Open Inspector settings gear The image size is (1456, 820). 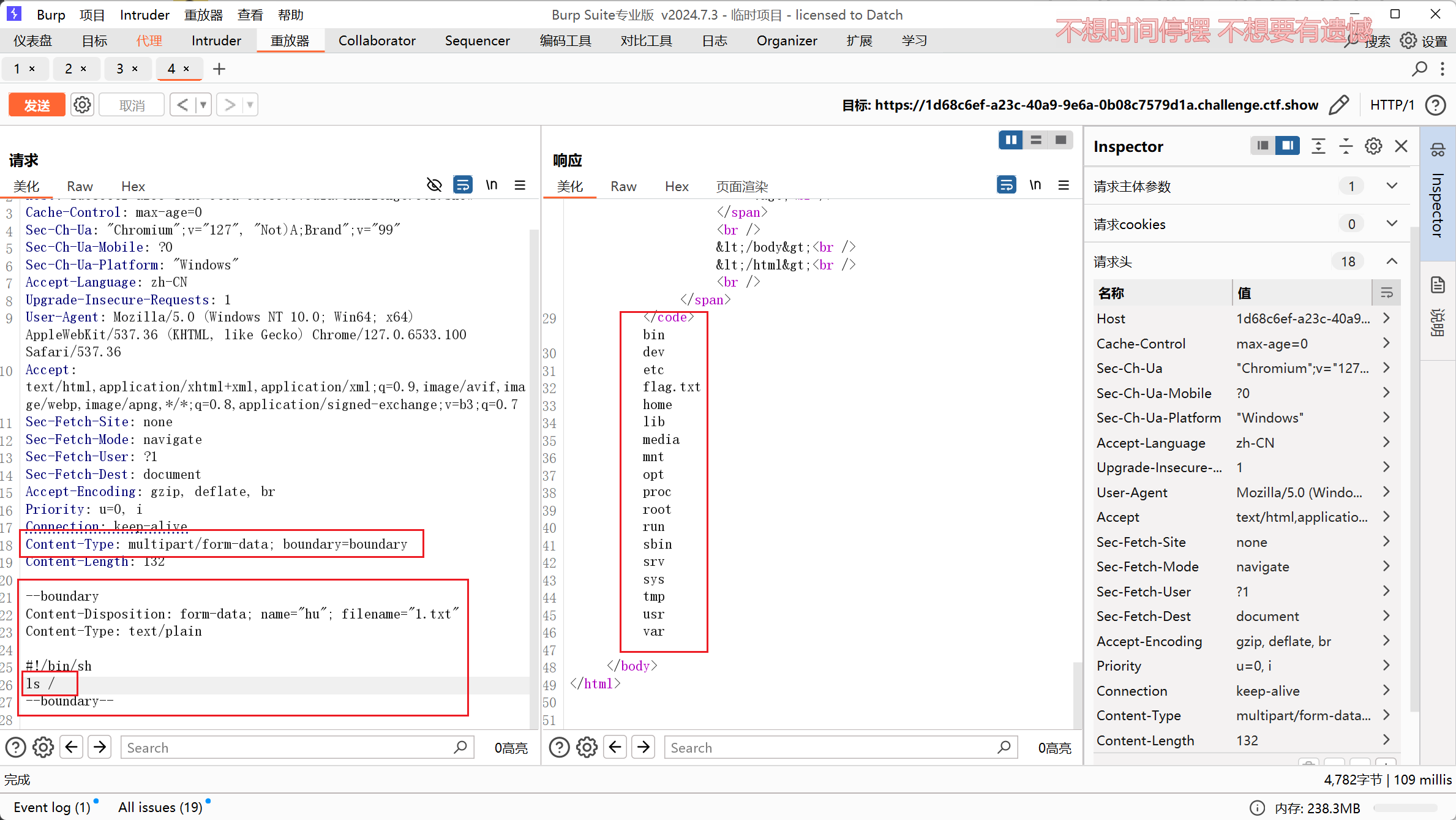coord(1373,146)
